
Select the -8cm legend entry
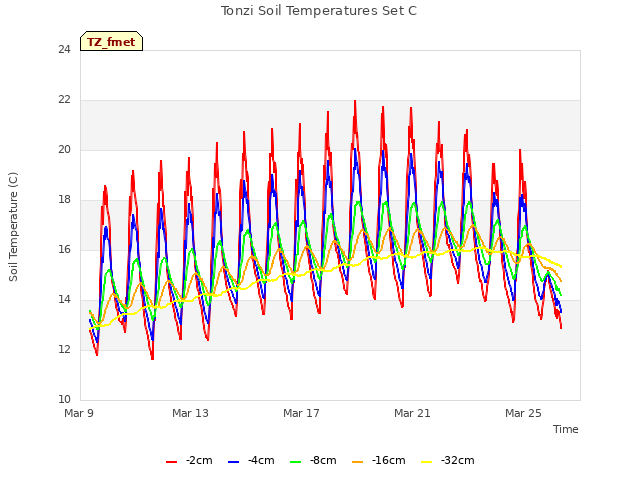tap(313, 460)
